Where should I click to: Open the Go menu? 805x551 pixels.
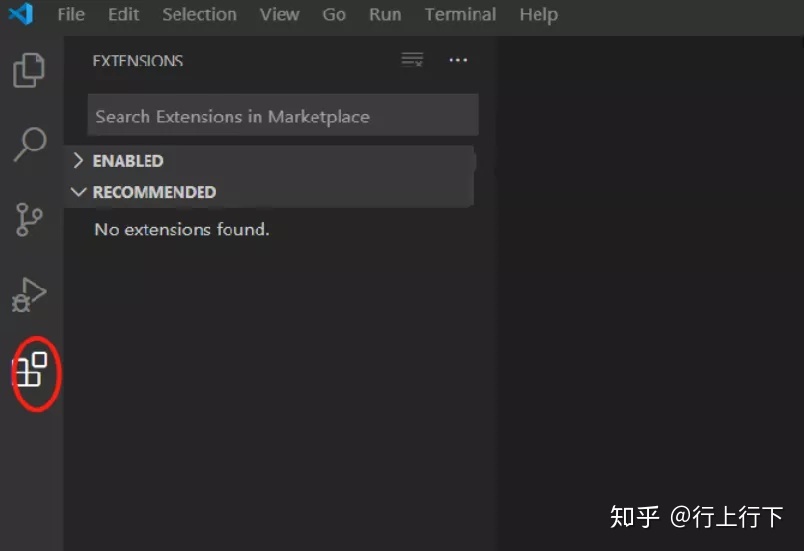[x=334, y=14]
